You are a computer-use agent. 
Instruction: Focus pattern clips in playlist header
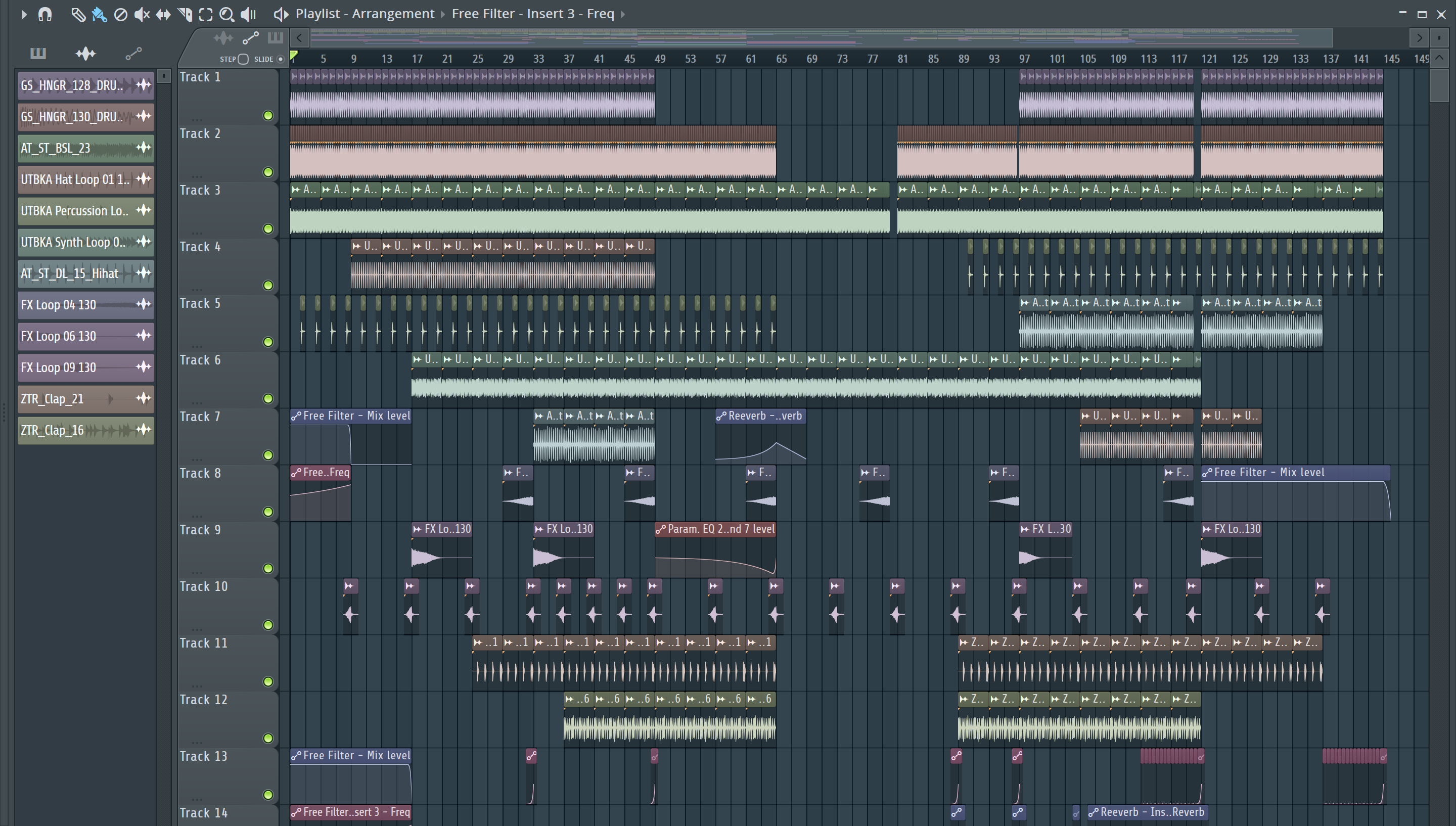coord(275,38)
